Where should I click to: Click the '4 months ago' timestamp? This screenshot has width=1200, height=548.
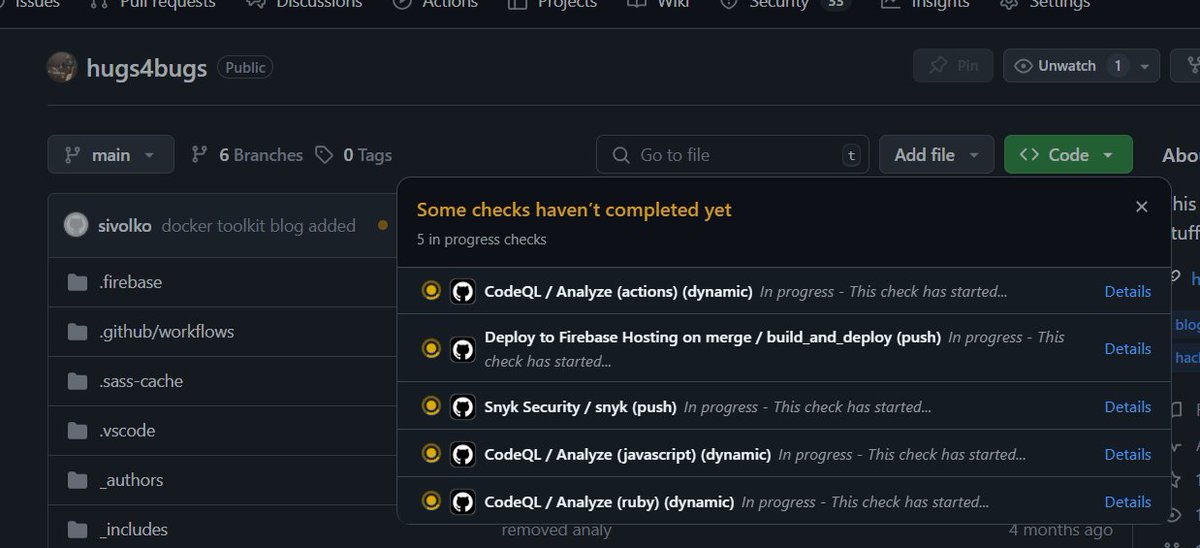point(1060,530)
